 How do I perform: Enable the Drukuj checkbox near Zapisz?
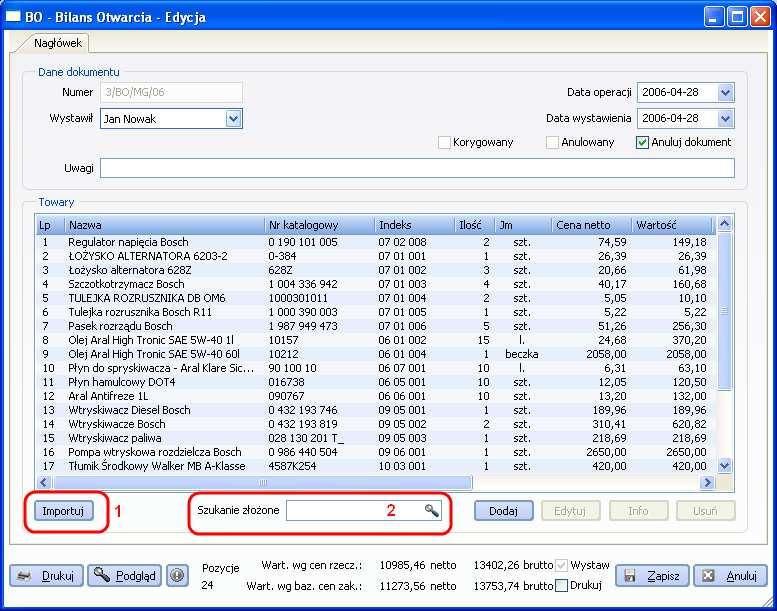pyautogui.click(x=561, y=585)
